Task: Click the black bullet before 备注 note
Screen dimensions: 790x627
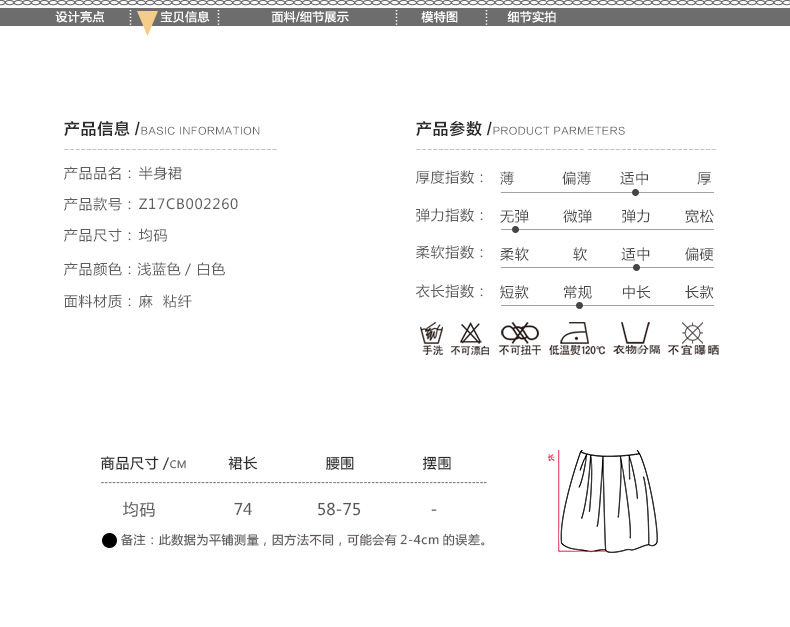Action: [109, 541]
